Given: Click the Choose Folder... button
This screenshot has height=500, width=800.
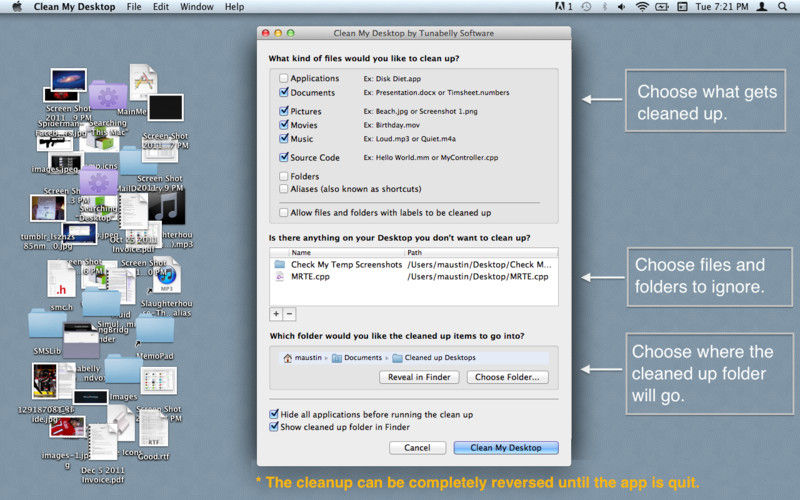Looking at the screenshot, I should 507,377.
